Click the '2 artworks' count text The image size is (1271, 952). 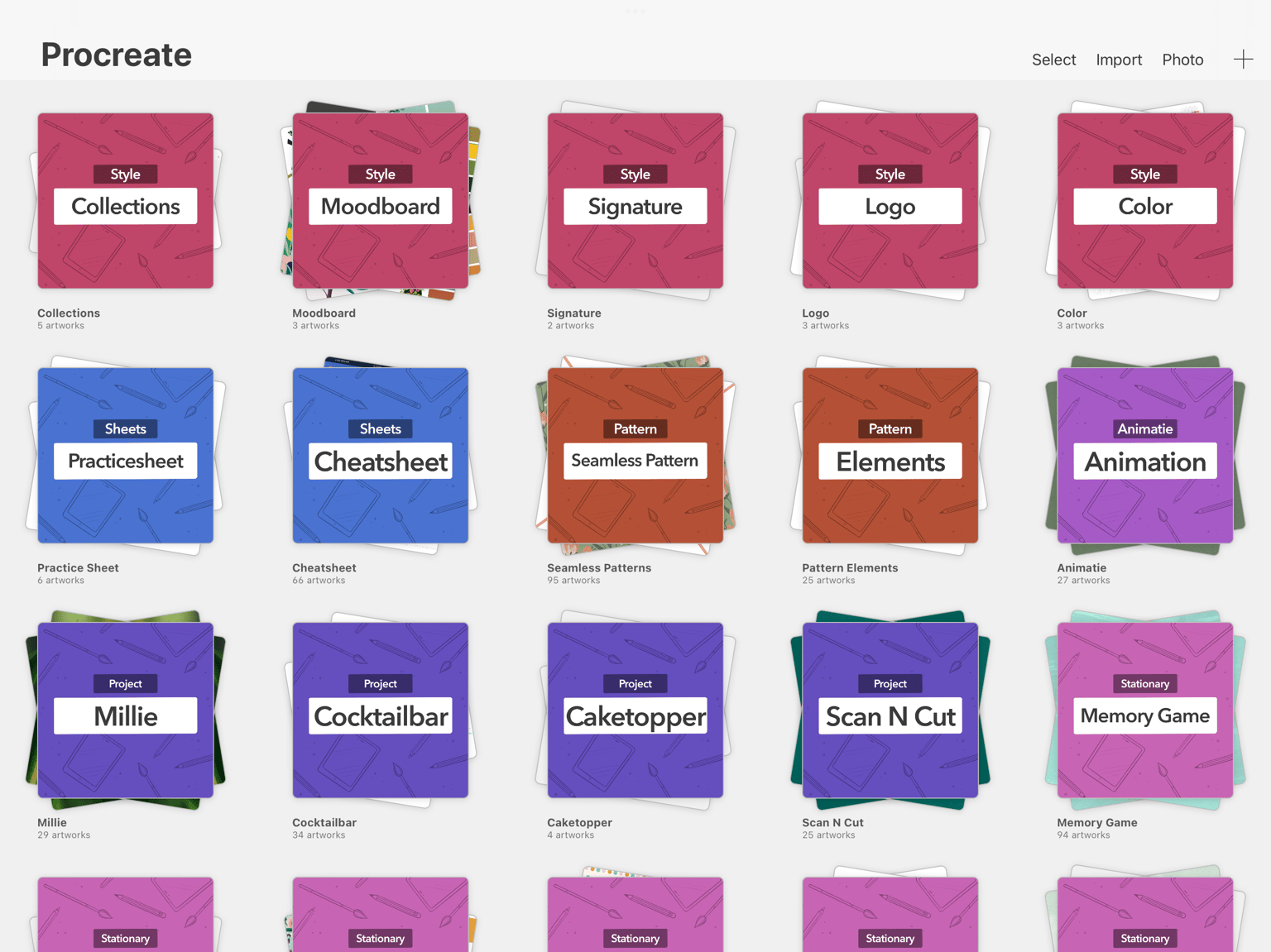[570, 326]
